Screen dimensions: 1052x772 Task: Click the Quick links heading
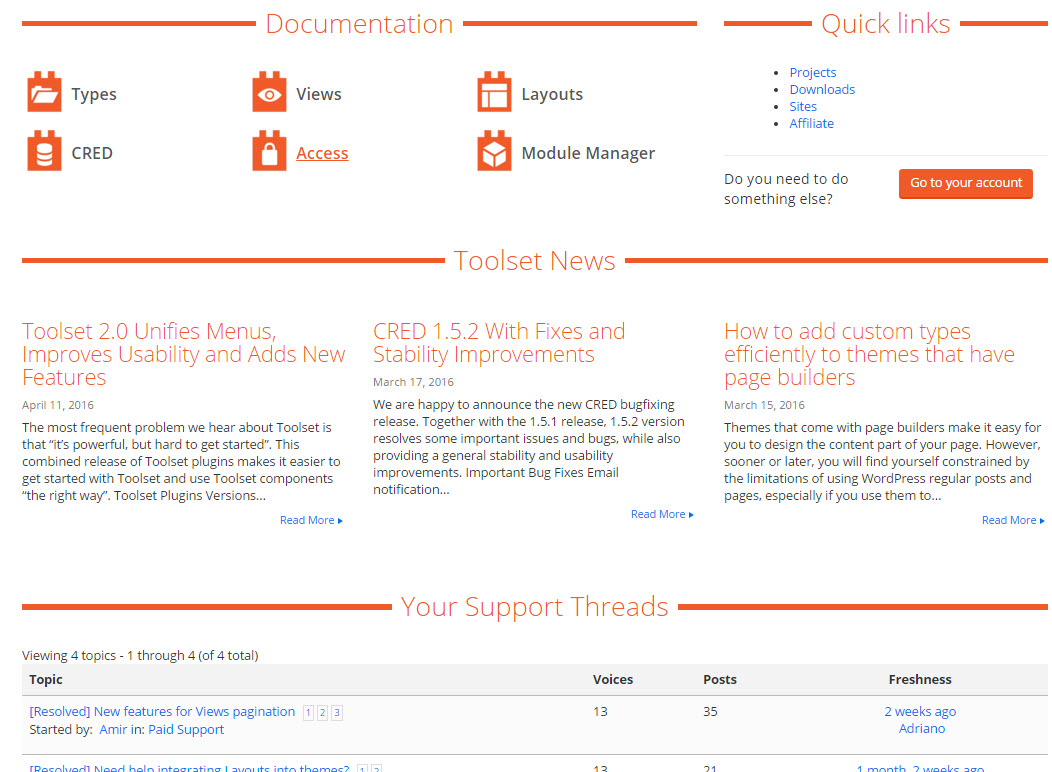(x=886, y=24)
